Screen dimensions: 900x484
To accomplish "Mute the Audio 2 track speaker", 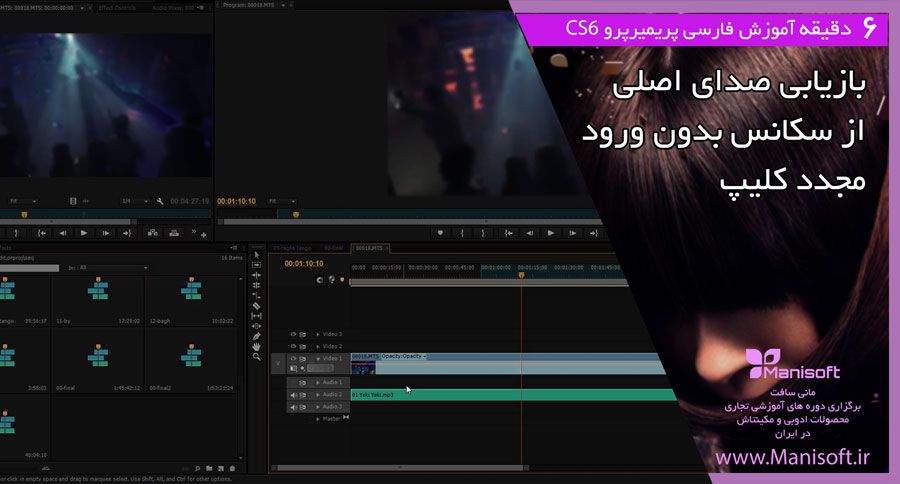I will (293, 395).
